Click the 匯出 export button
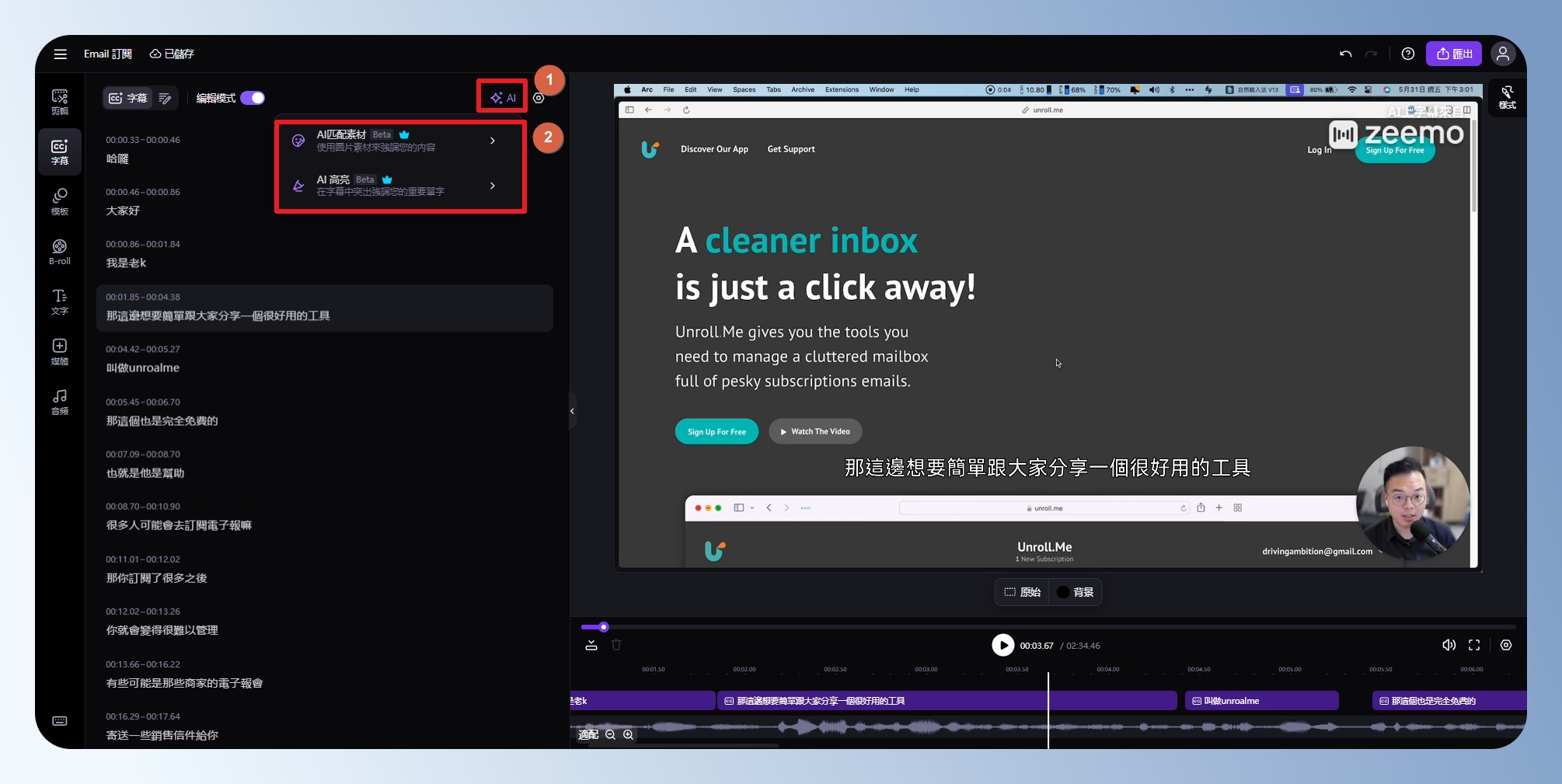The height and width of the screenshot is (784, 1562). click(x=1453, y=54)
